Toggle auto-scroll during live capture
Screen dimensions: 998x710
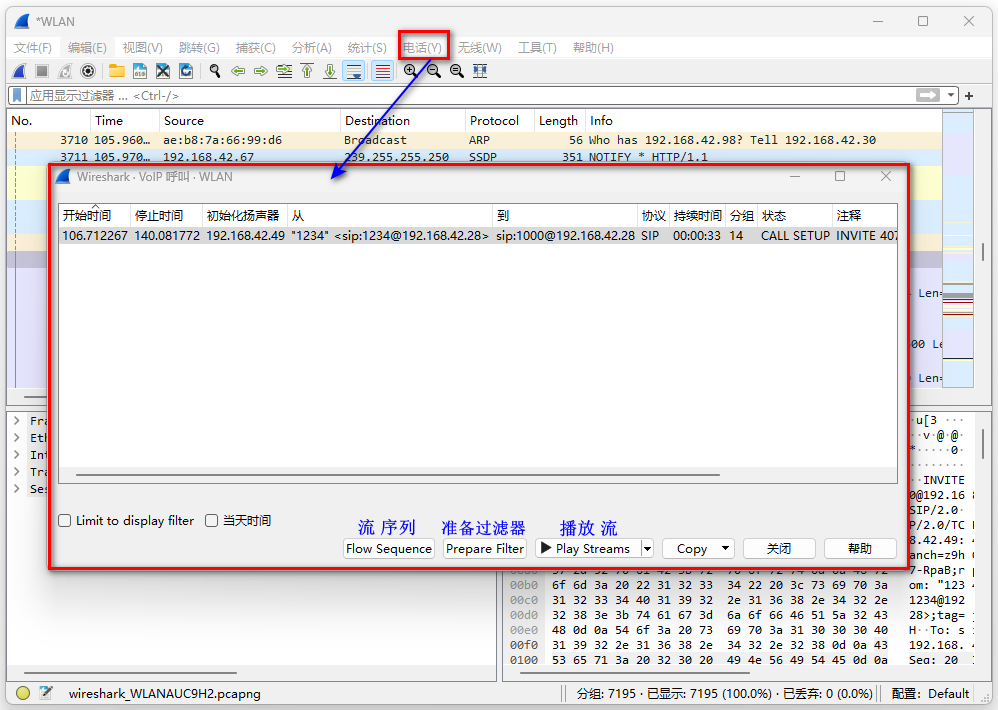[x=353, y=71]
